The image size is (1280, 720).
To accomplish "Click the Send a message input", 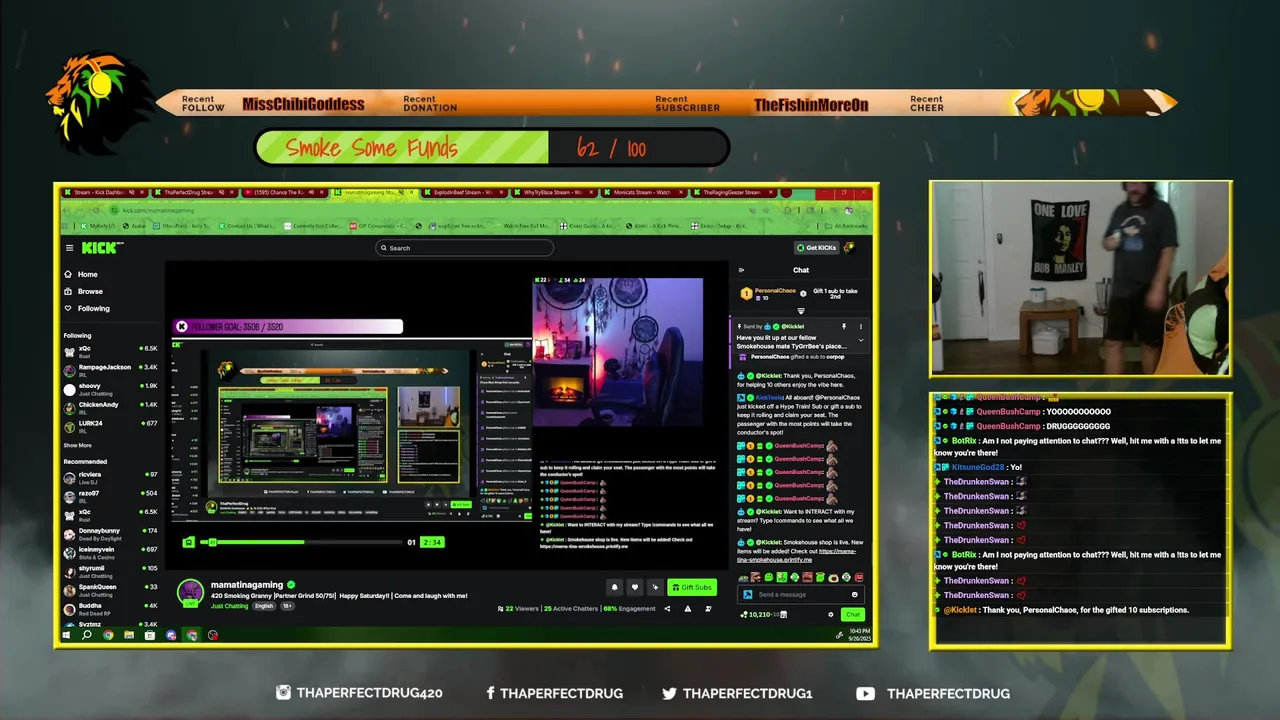I will click(800, 594).
